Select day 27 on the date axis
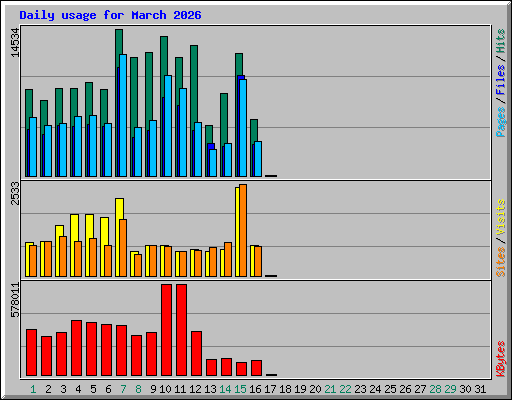The image size is (512, 400). pos(420,389)
